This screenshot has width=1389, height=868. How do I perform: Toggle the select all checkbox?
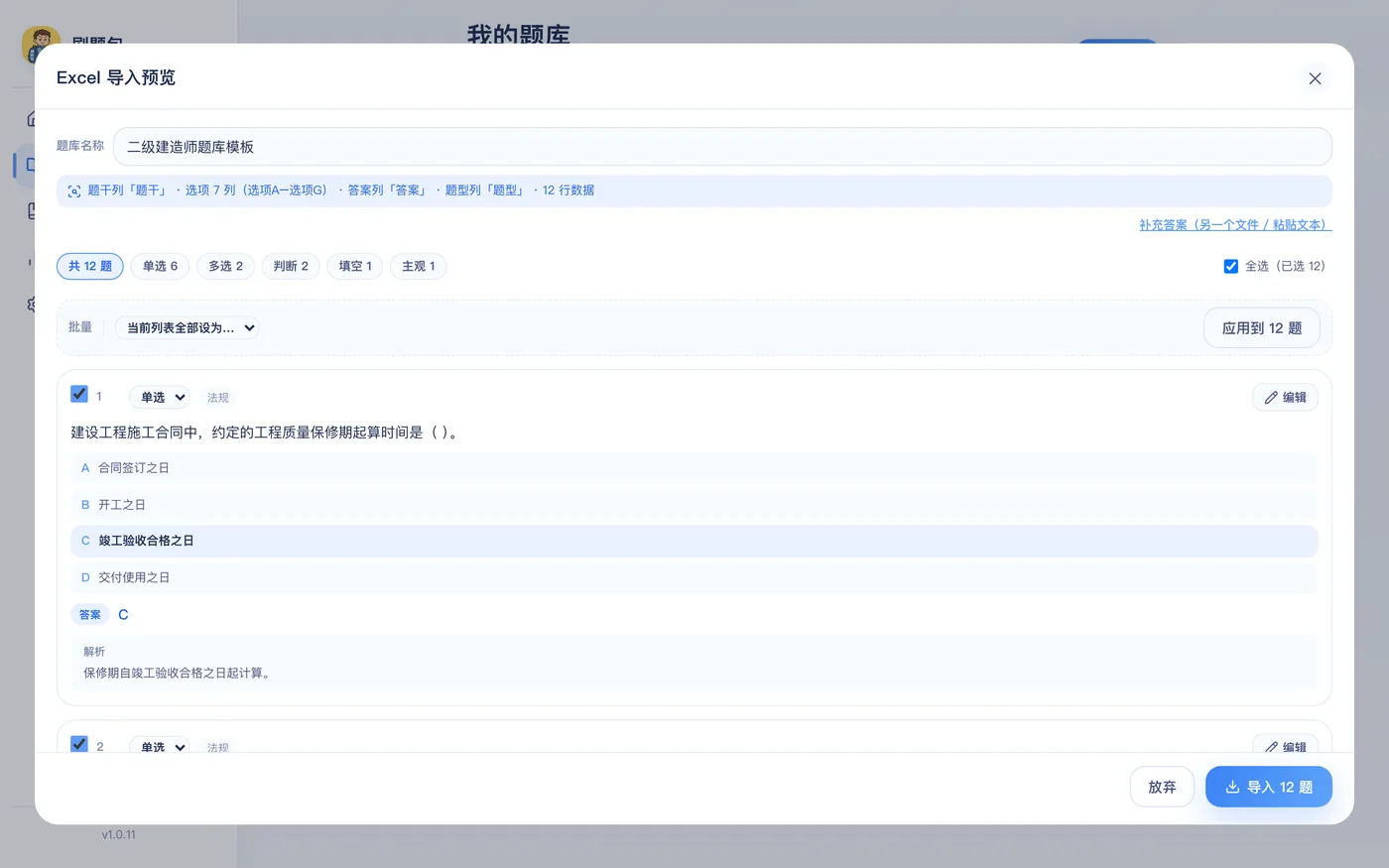1230,266
